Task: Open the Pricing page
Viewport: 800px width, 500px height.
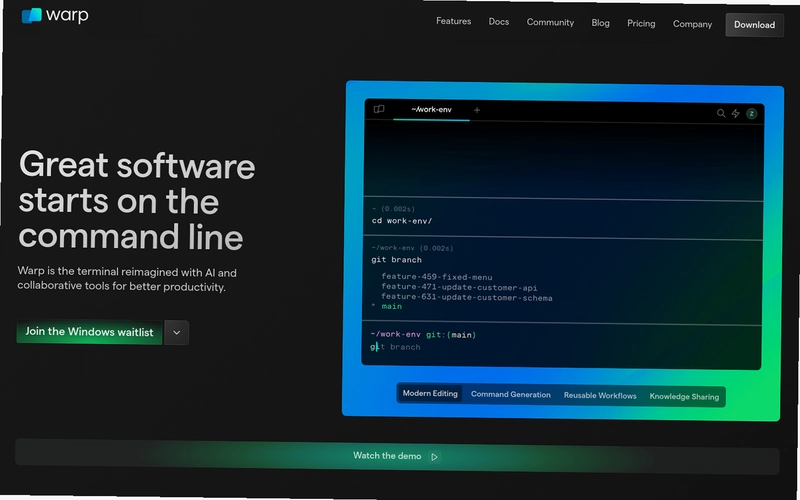Action: (x=641, y=23)
